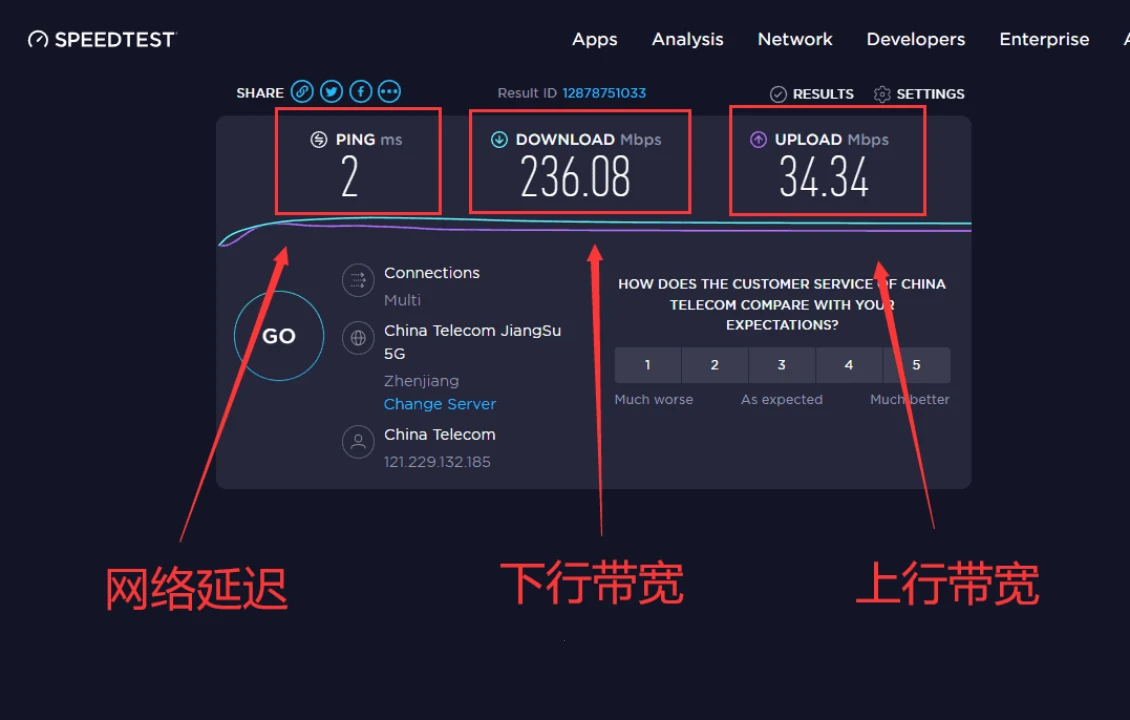Viewport: 1130px width, 720px height.
Task: Start a new test with GO
Action: 279,336
